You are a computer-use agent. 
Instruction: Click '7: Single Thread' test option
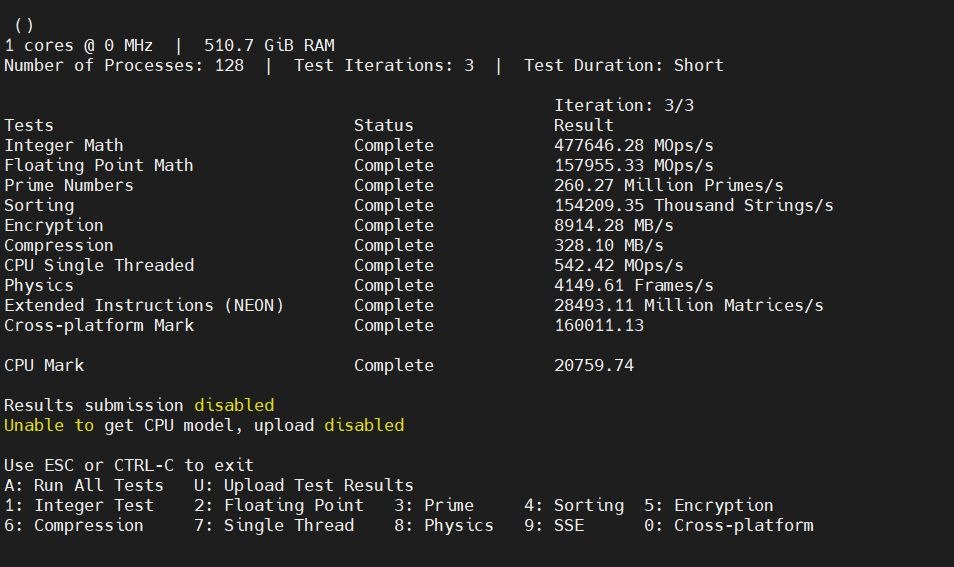[x=274, y=526]
